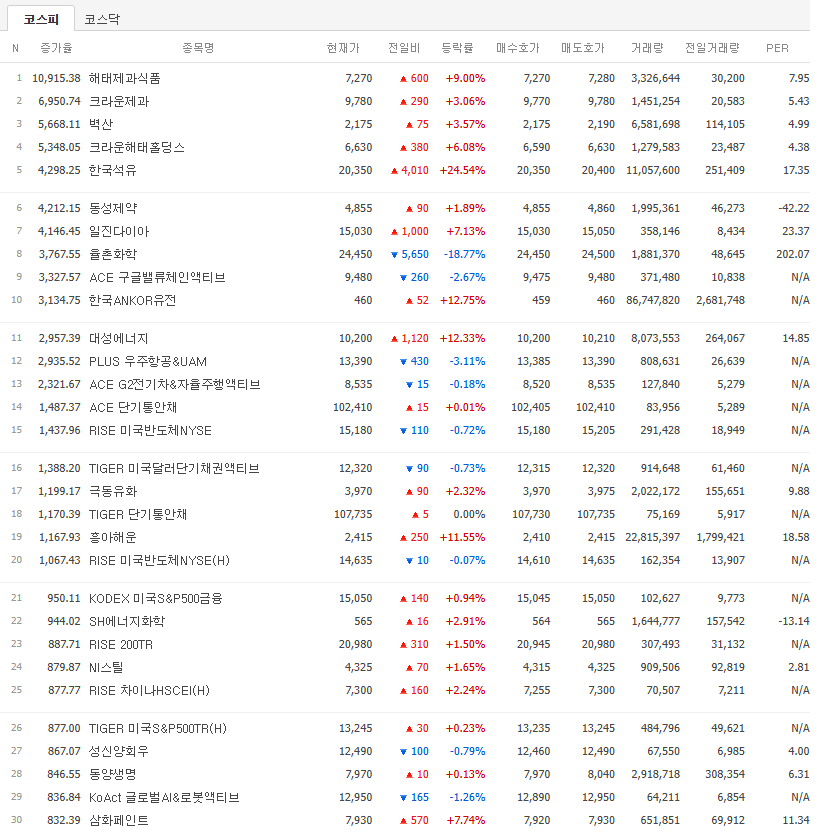Select 성신양회우 stock link
This screenshot has height=840, width=833.
(x=118, y=752)
